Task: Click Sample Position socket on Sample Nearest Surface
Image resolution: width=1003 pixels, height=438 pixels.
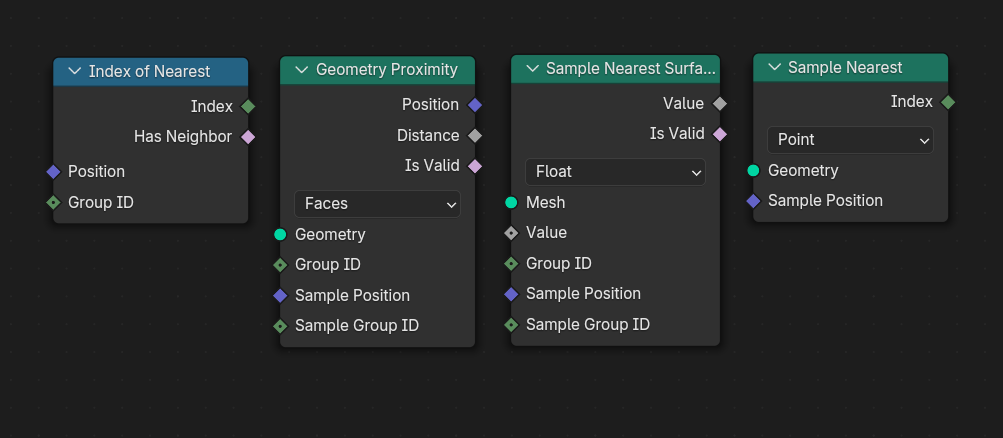Action: (511, 294)
